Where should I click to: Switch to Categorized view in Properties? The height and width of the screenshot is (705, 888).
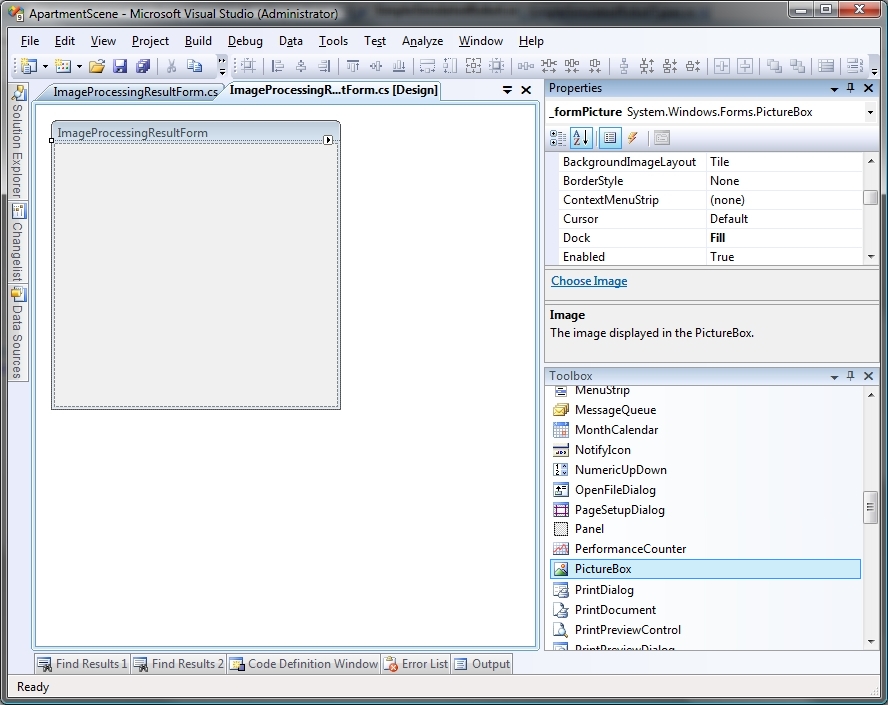[x=559, y=138]
